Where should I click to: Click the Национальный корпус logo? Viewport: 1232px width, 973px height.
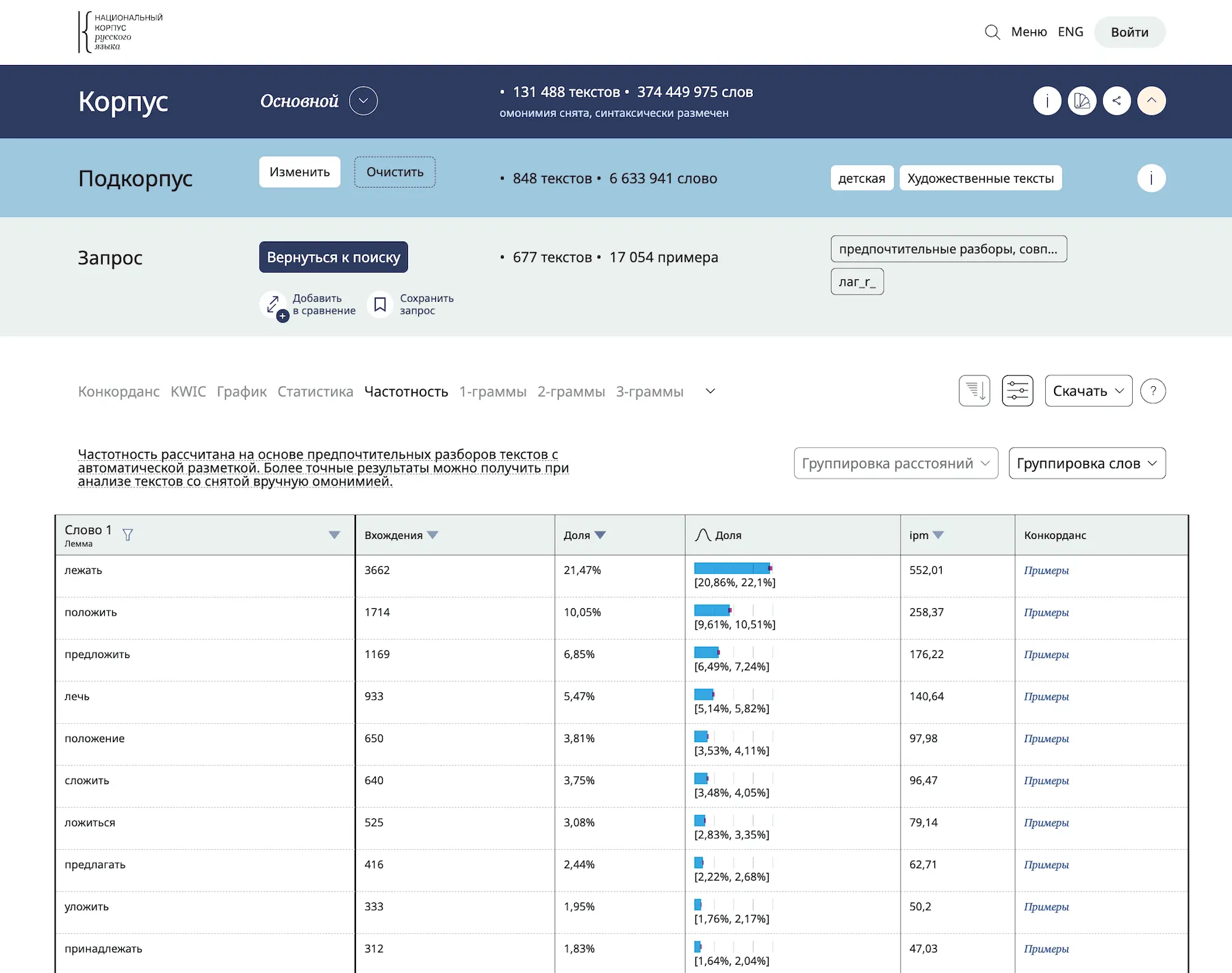[120, 31]
